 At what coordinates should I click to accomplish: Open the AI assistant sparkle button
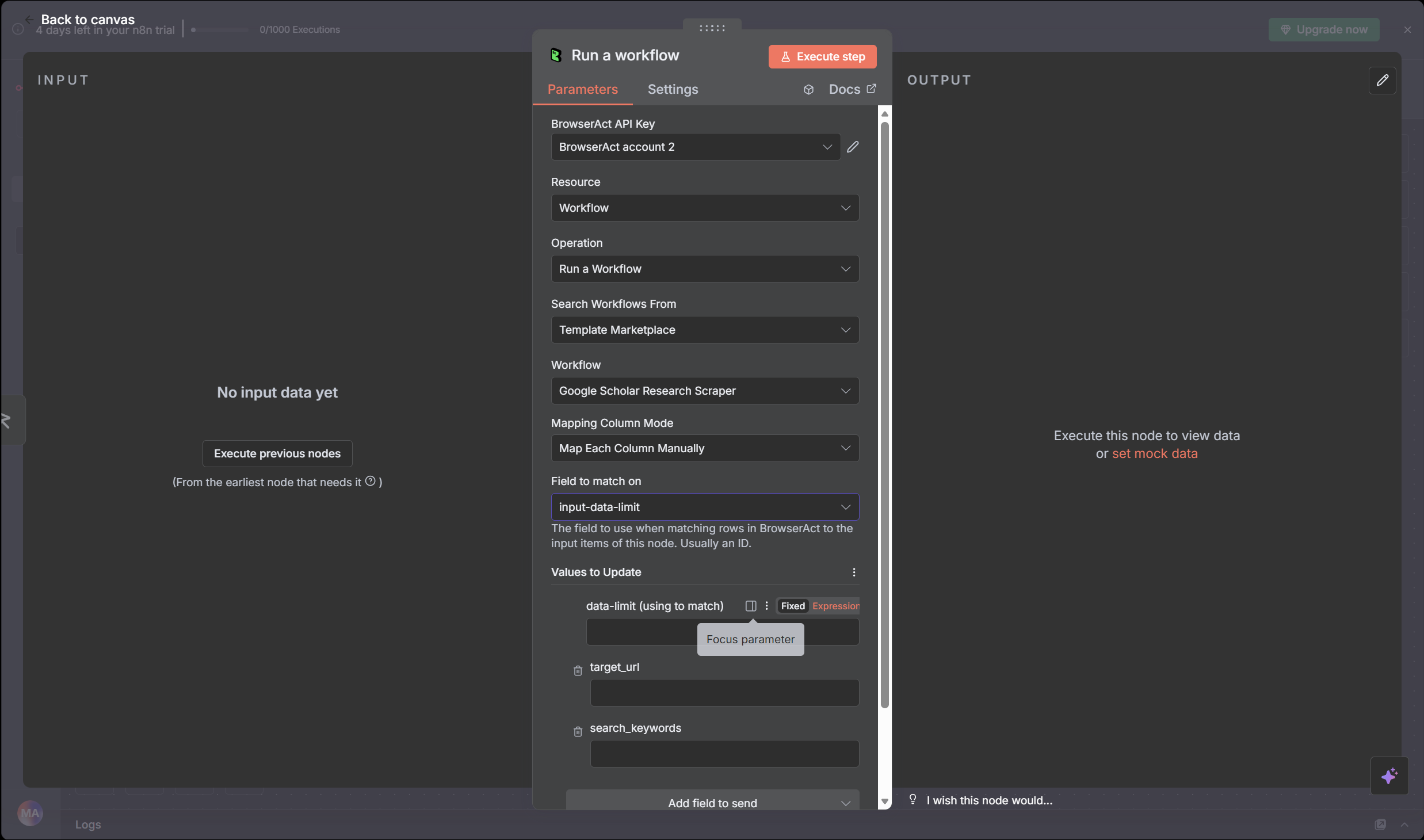1389,776
